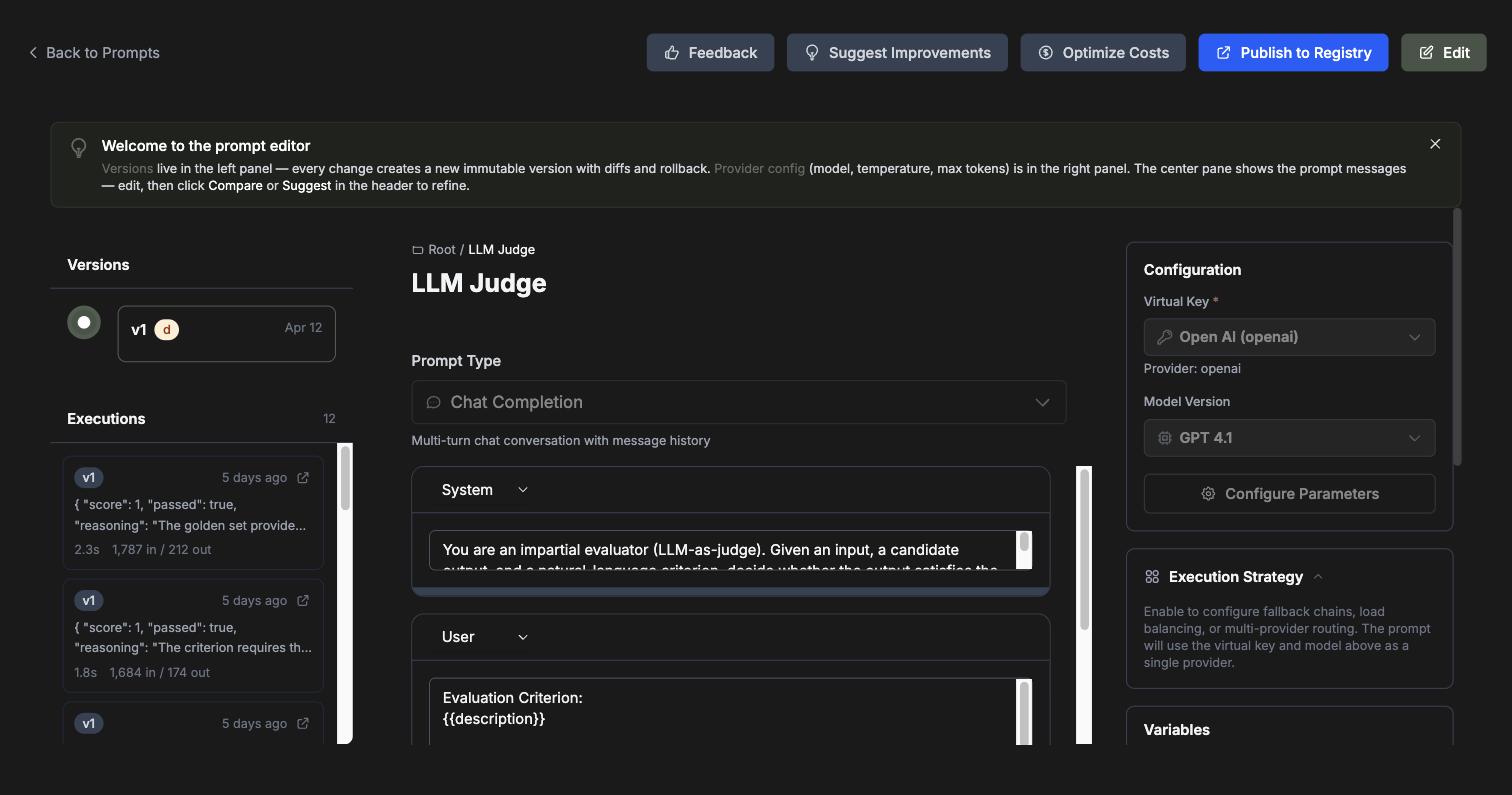
Task: Click into the User message text area
Action: pos(722,711)
